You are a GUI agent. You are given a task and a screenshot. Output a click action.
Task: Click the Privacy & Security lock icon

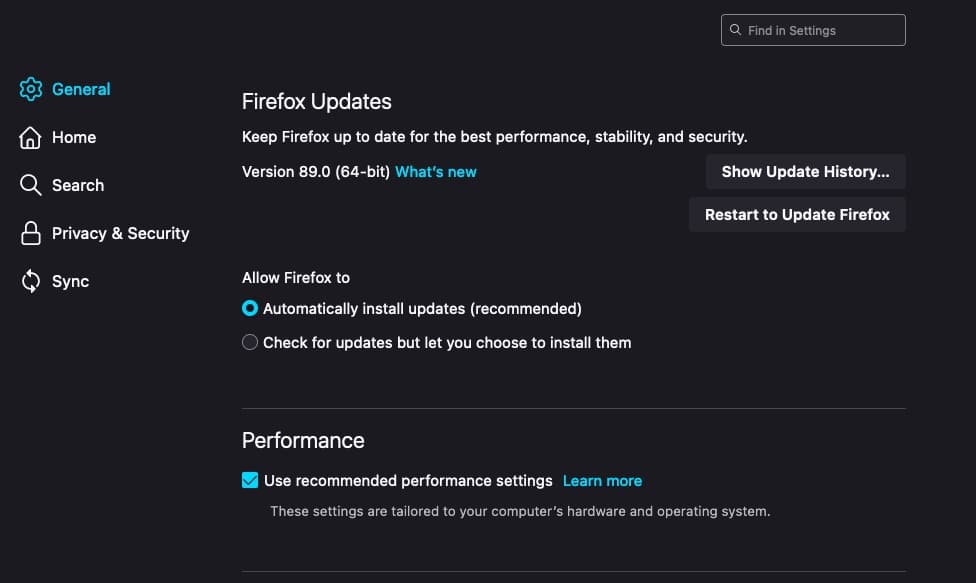(x=31, y=233)
